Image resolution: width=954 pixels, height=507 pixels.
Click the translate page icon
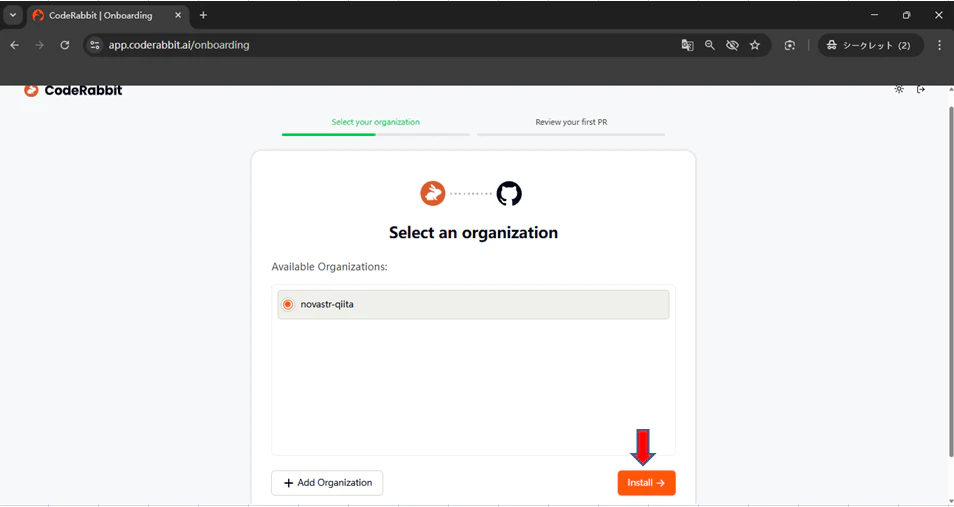(688, 45)
